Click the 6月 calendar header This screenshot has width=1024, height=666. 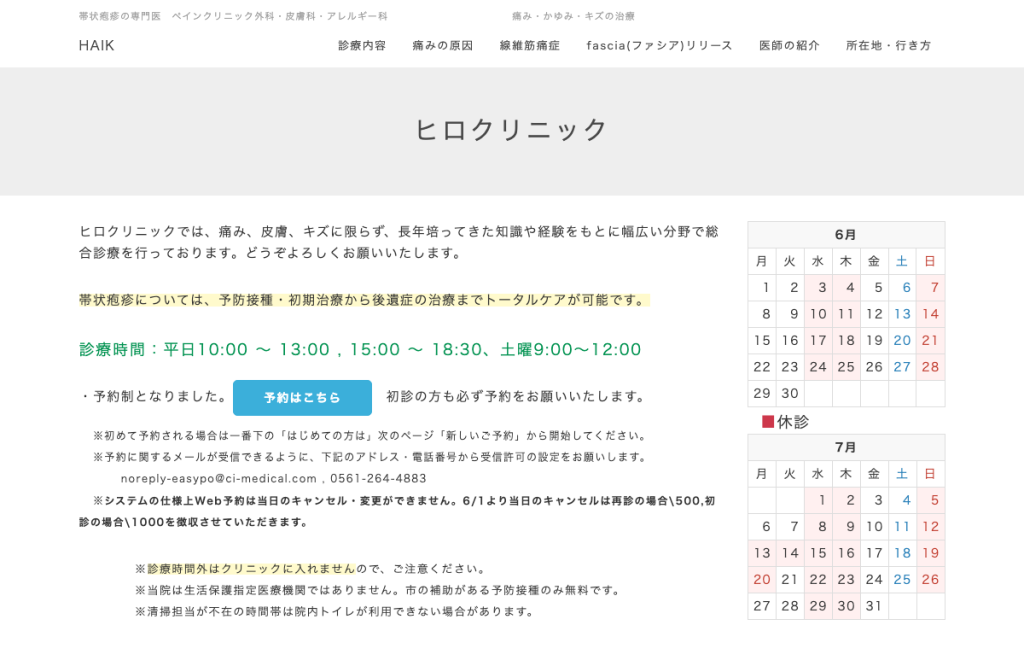click(846, 234)
